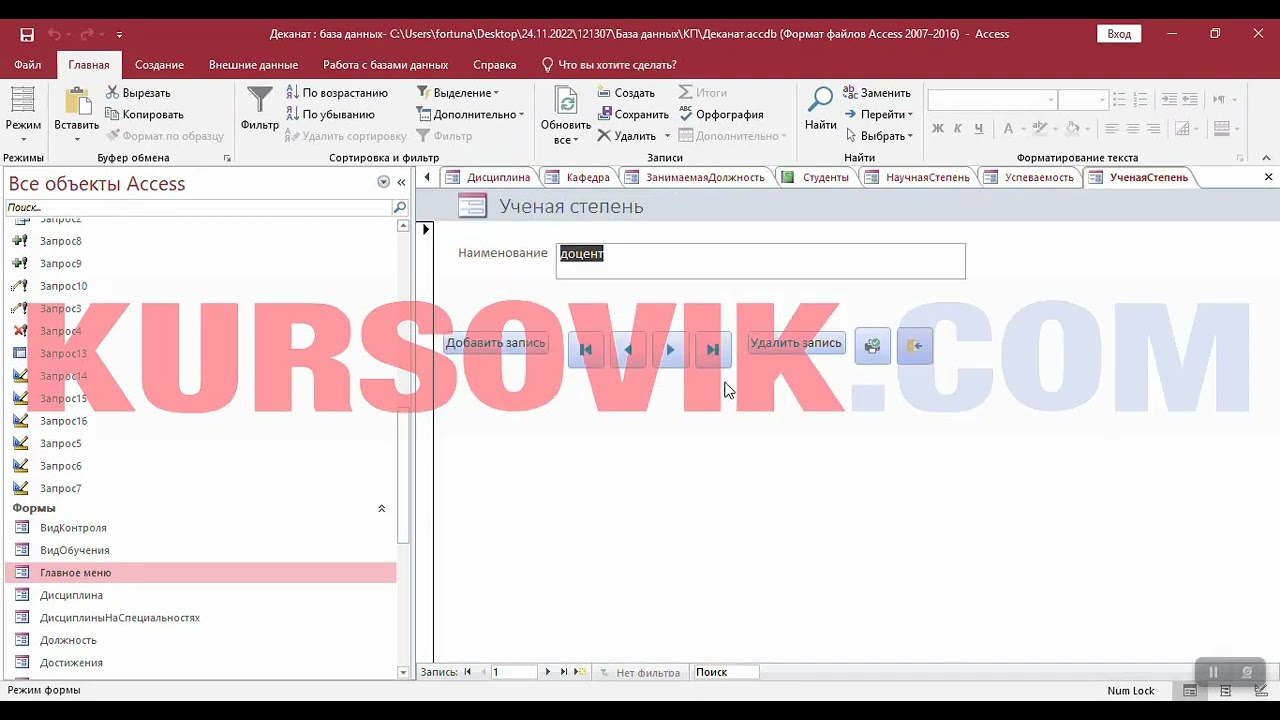Open ДисциплиныНаСпециальностях form

pyautogui.click(x=200, y=618)
